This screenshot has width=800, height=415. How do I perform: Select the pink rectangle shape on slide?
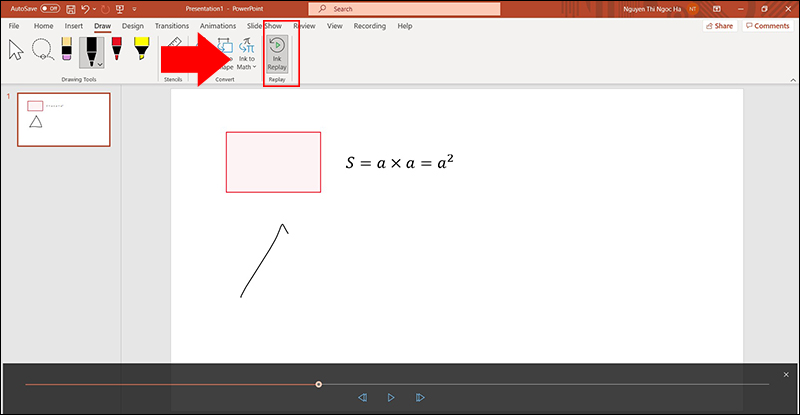coord(273,162)
